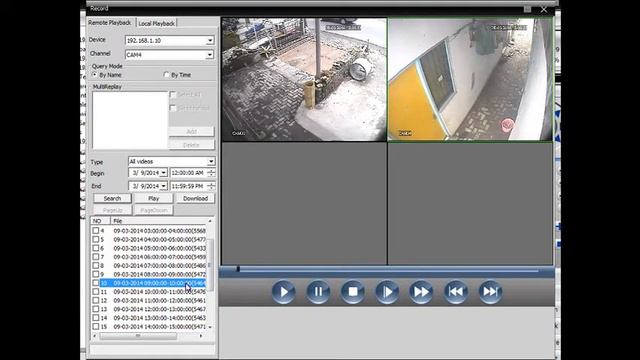
Task: Close the Record window
Action: [544, 9]
